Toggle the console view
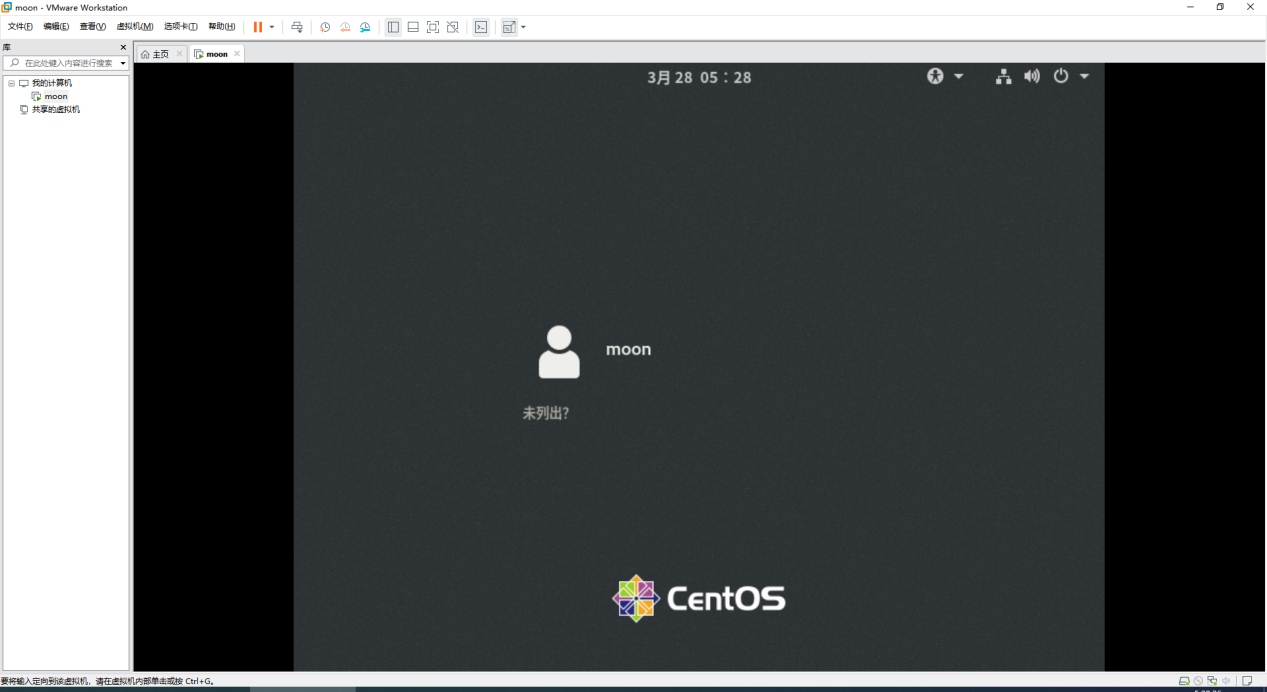Viewport: 1267px width, 692px height. click(x=481, y=27)
